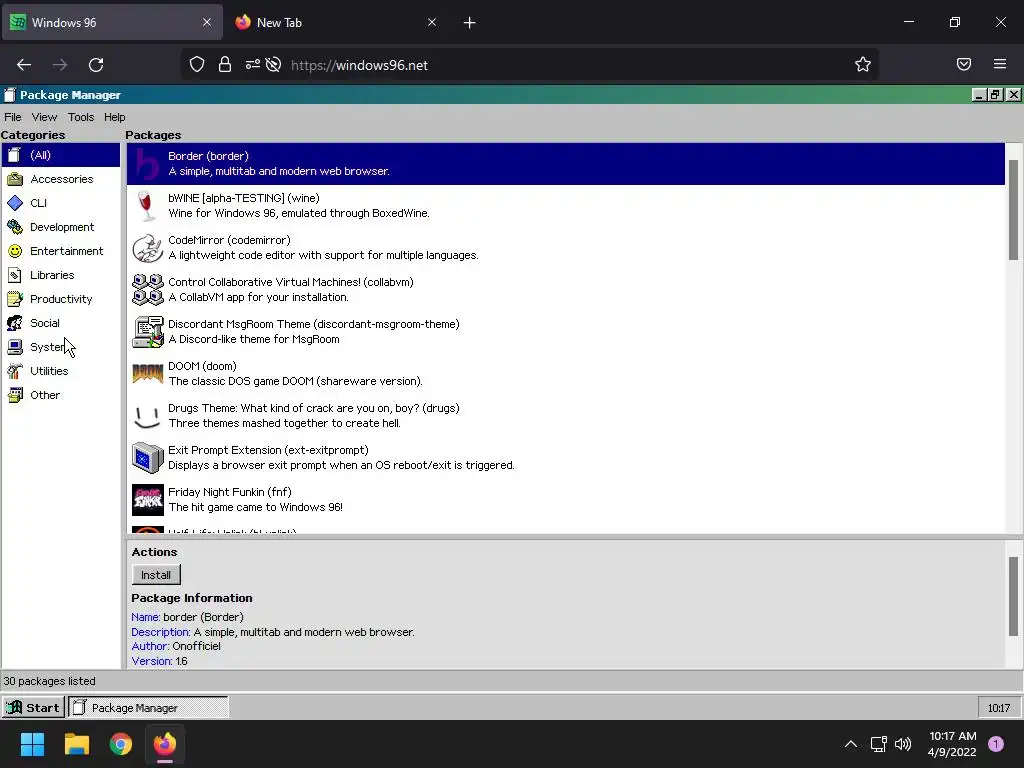Select the DOOM (doom) package text
This screenshot has height=768, width=1024.
click(202, 366)
